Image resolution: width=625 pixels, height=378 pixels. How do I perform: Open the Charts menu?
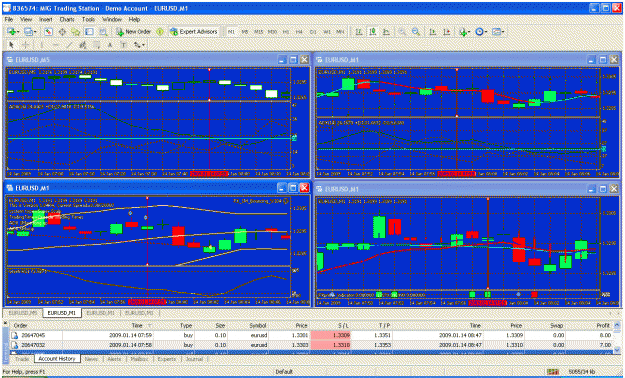pyautogui.click(x=67, y=19)
